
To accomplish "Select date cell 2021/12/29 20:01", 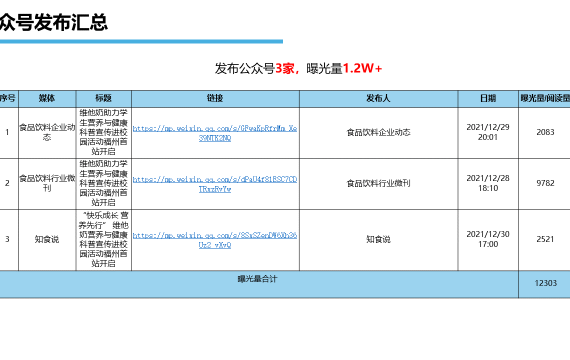I will (488, 132).
